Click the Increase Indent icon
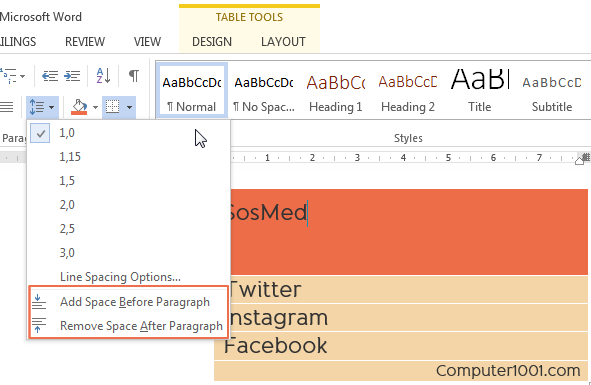 [72, 76]
